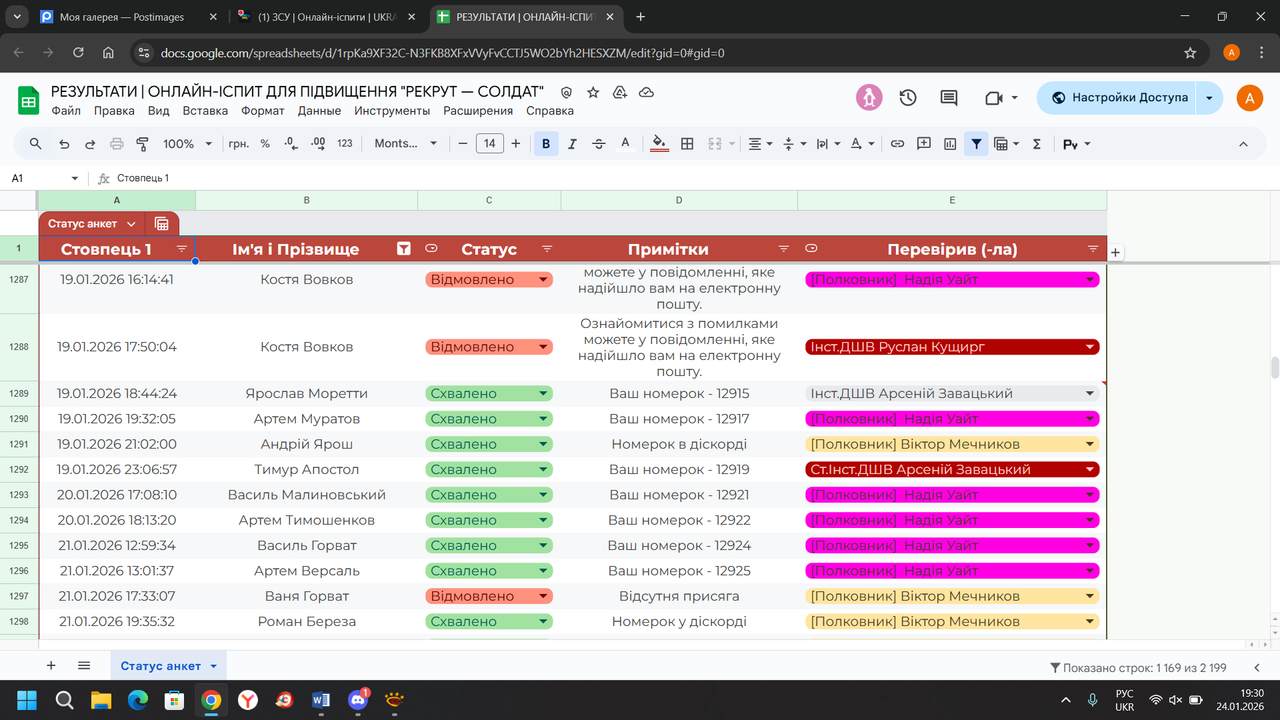Click the name box showing A1
The image size is (1280, 720).
coord(45,178)
